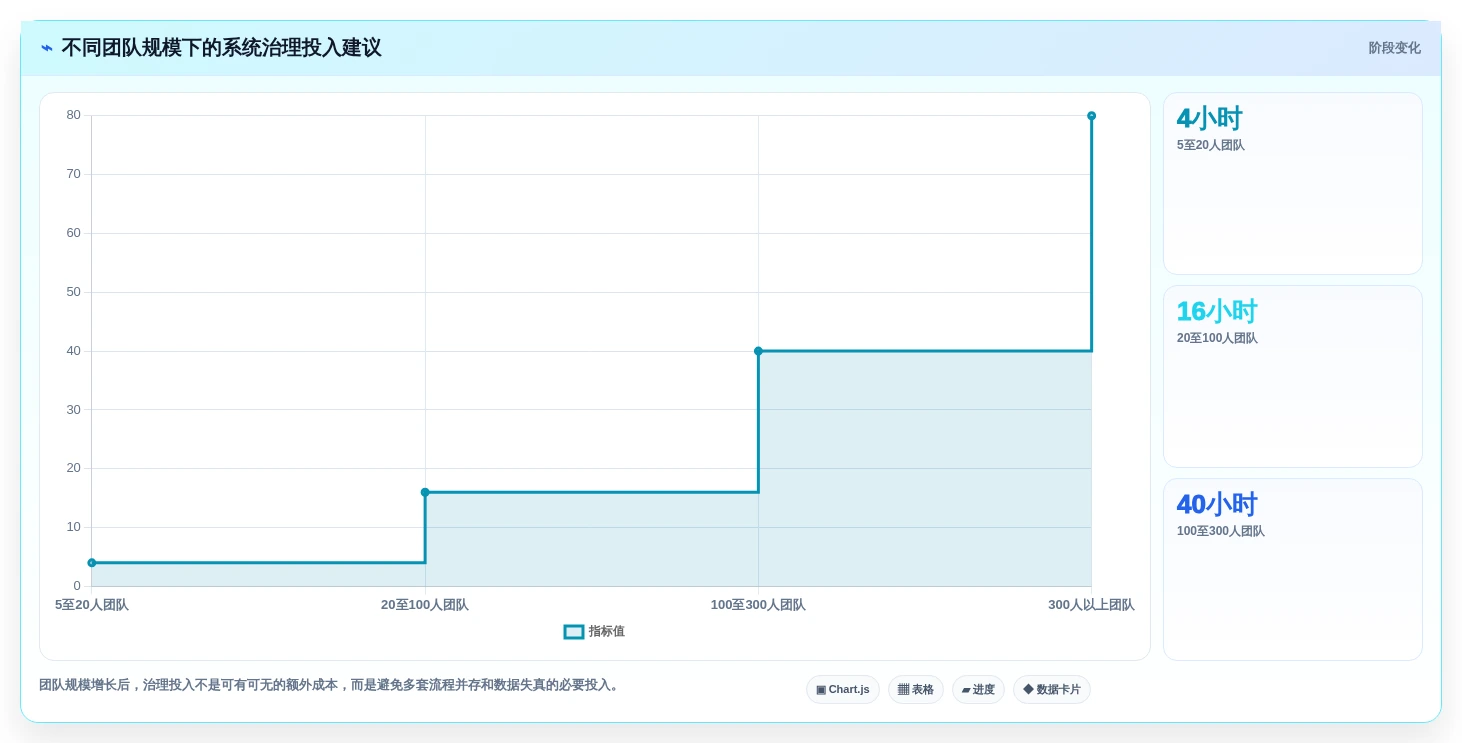Select the 表格 tag chip

tap(916, 690)
